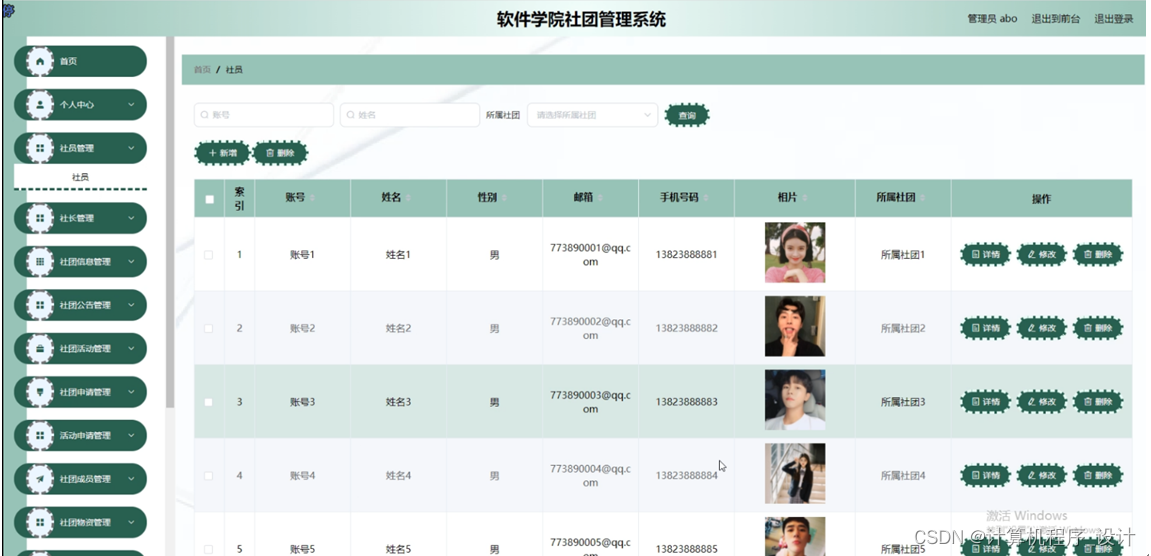
Task: Click the search icon in 账号 field
Action: [205, 115]
